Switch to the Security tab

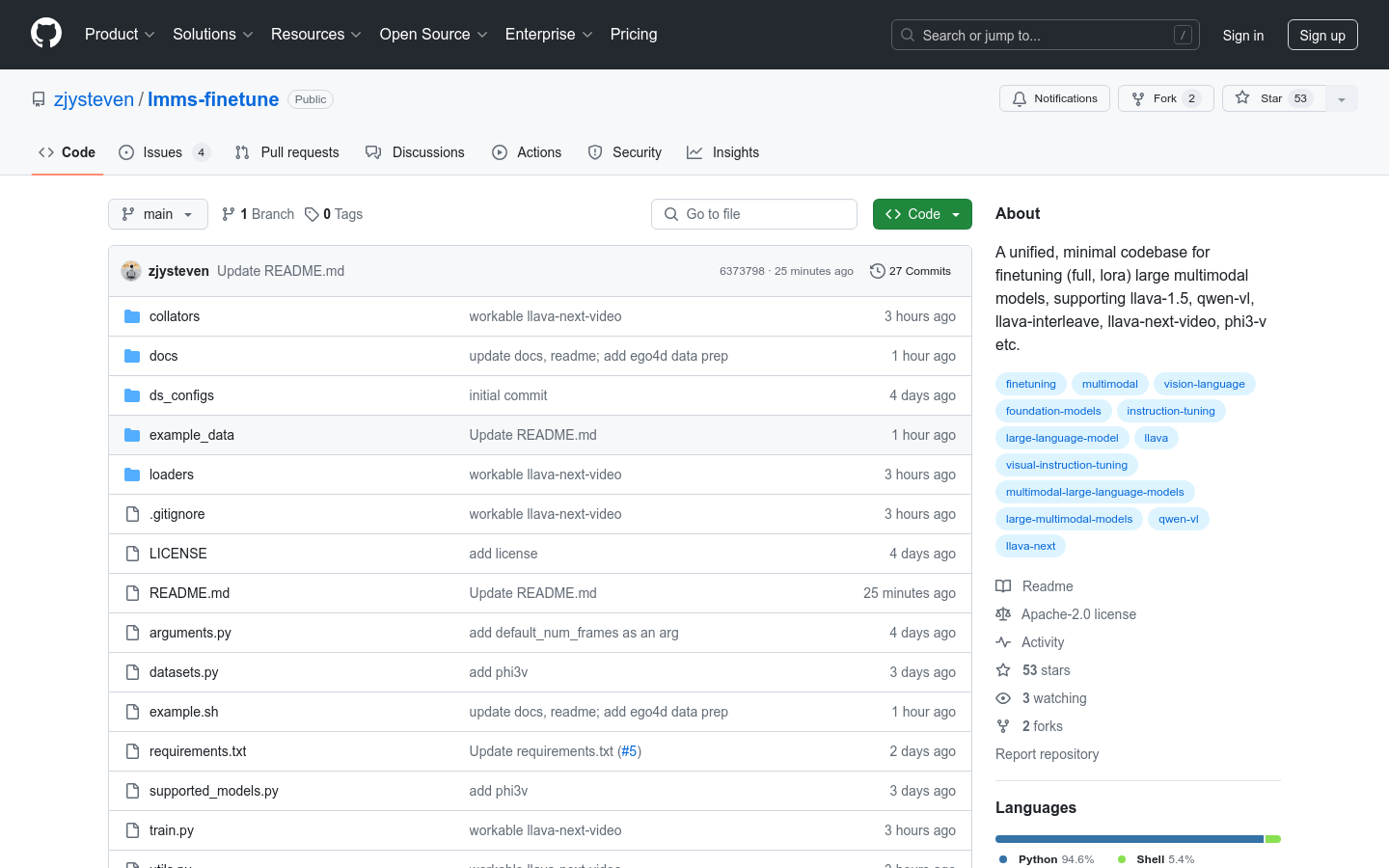coord(625,152)
